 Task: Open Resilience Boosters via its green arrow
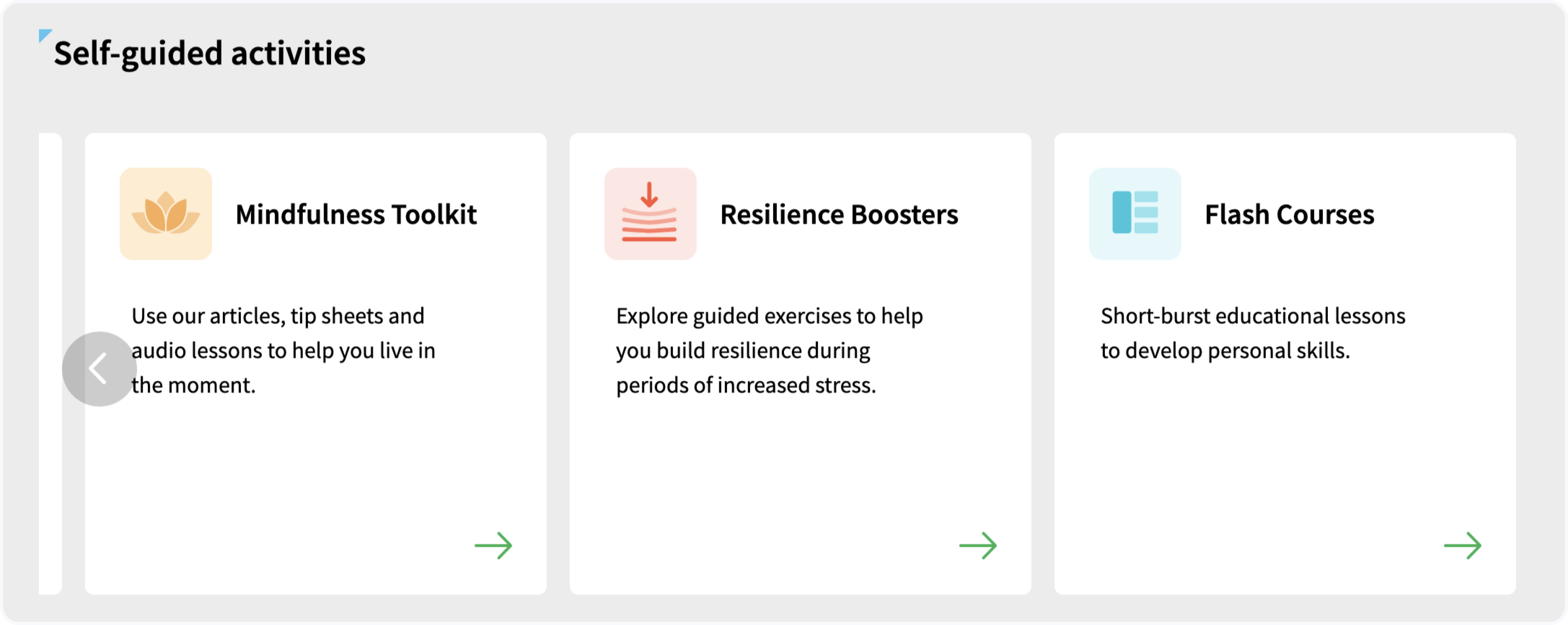point(978,545)
